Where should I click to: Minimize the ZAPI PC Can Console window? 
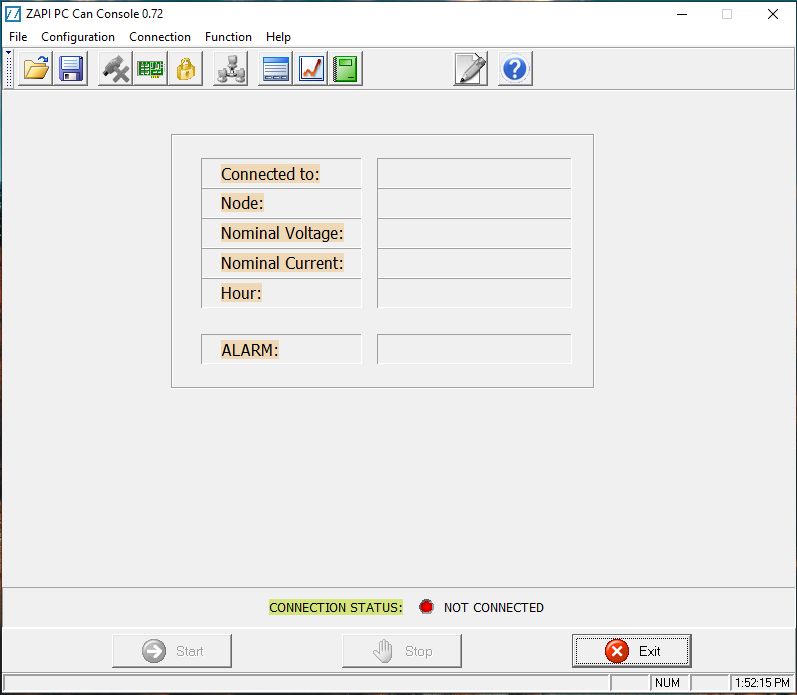[x=682, y=14]
